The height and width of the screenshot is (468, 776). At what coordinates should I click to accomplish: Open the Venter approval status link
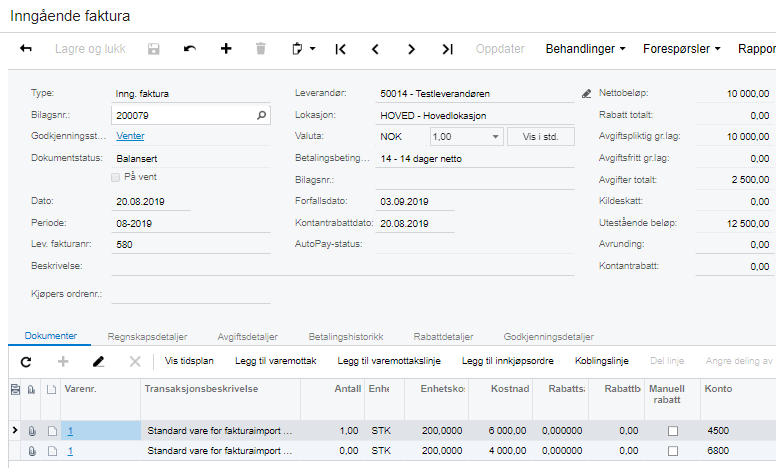130,136
